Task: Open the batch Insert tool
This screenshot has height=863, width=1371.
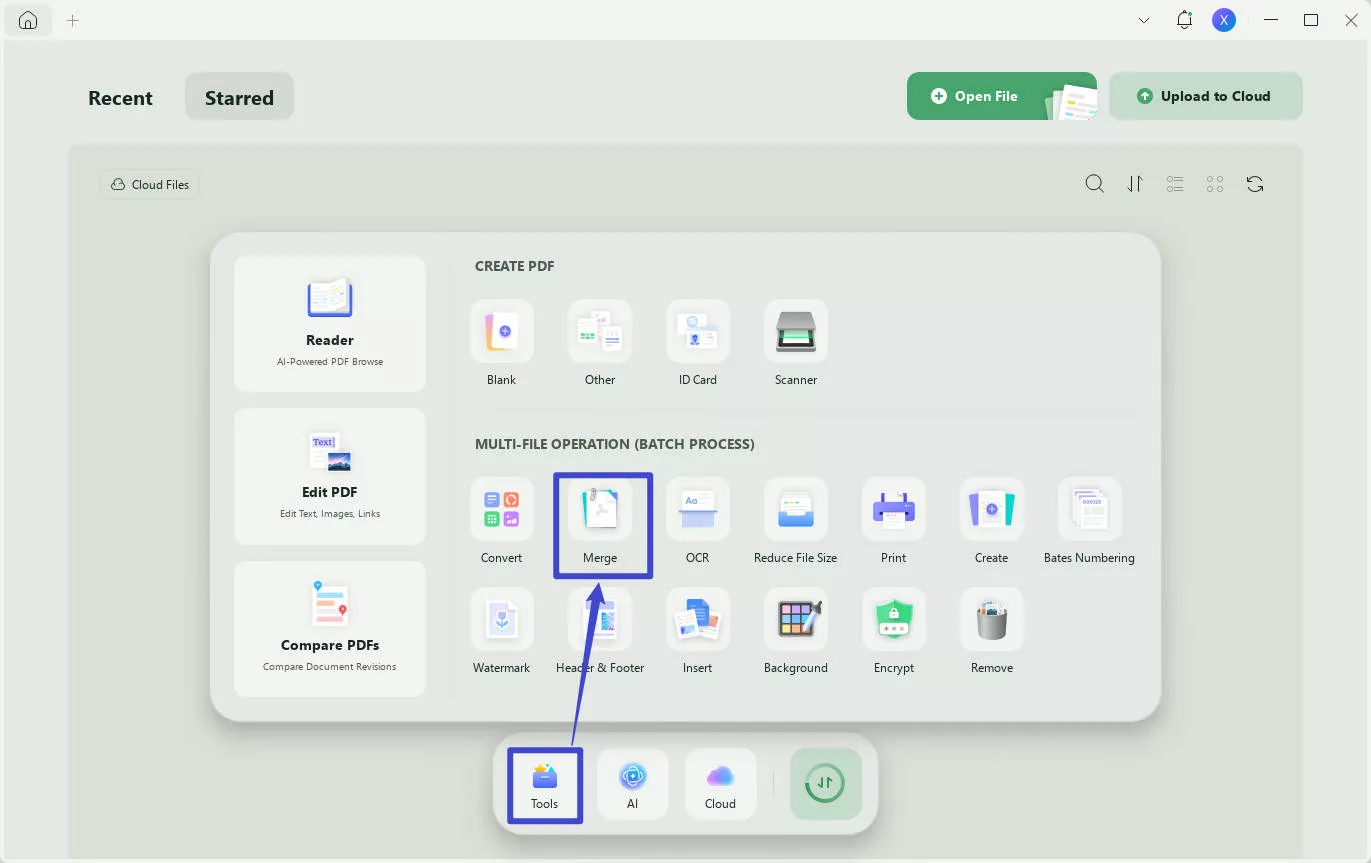Action: (698, 630)
